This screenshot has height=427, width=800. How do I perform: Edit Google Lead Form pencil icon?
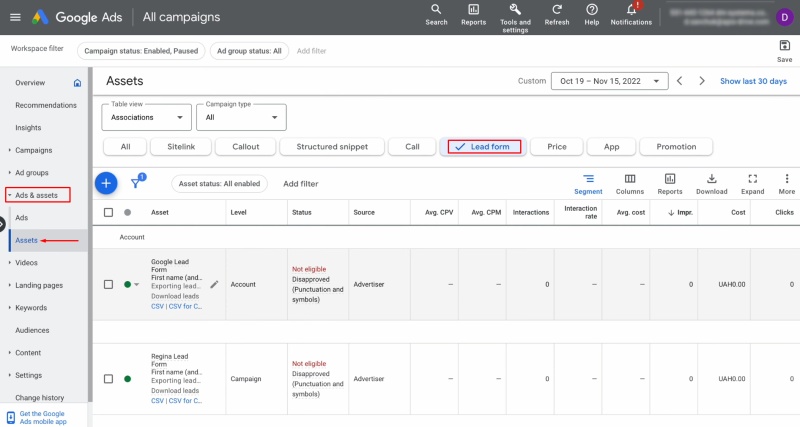pos(214,284)
